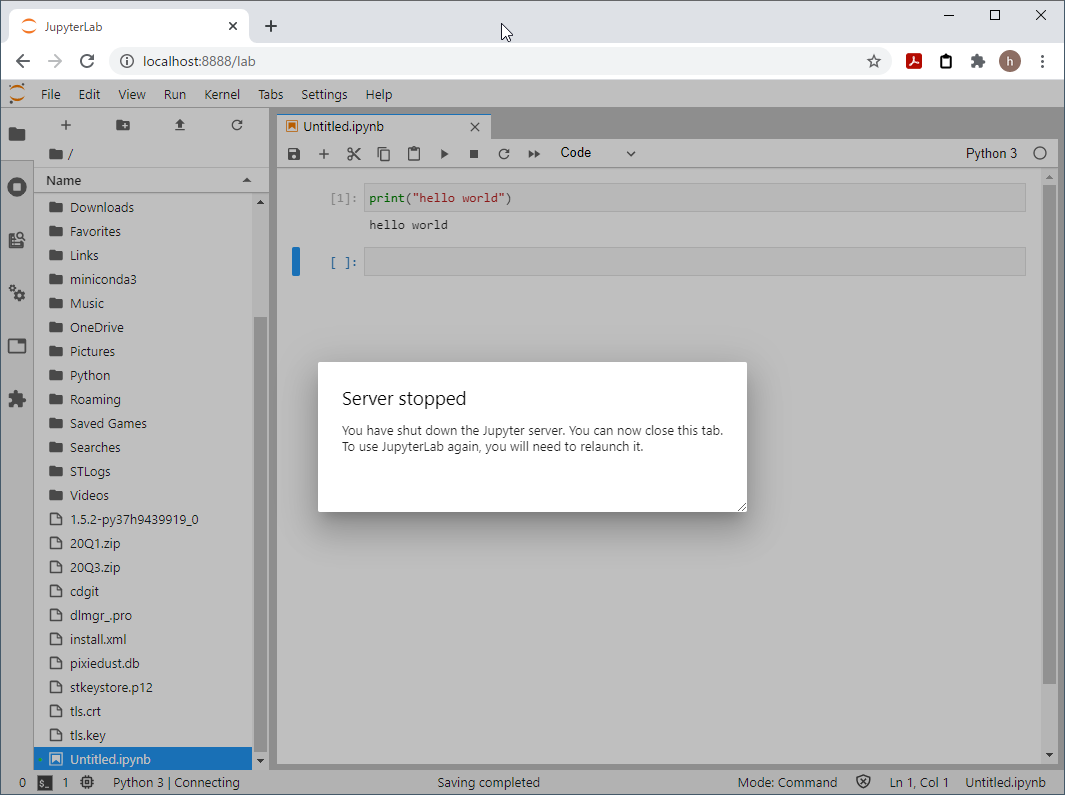Select Untitled.ipynb in file browser
1065x795 pixels.
[144, 759]
